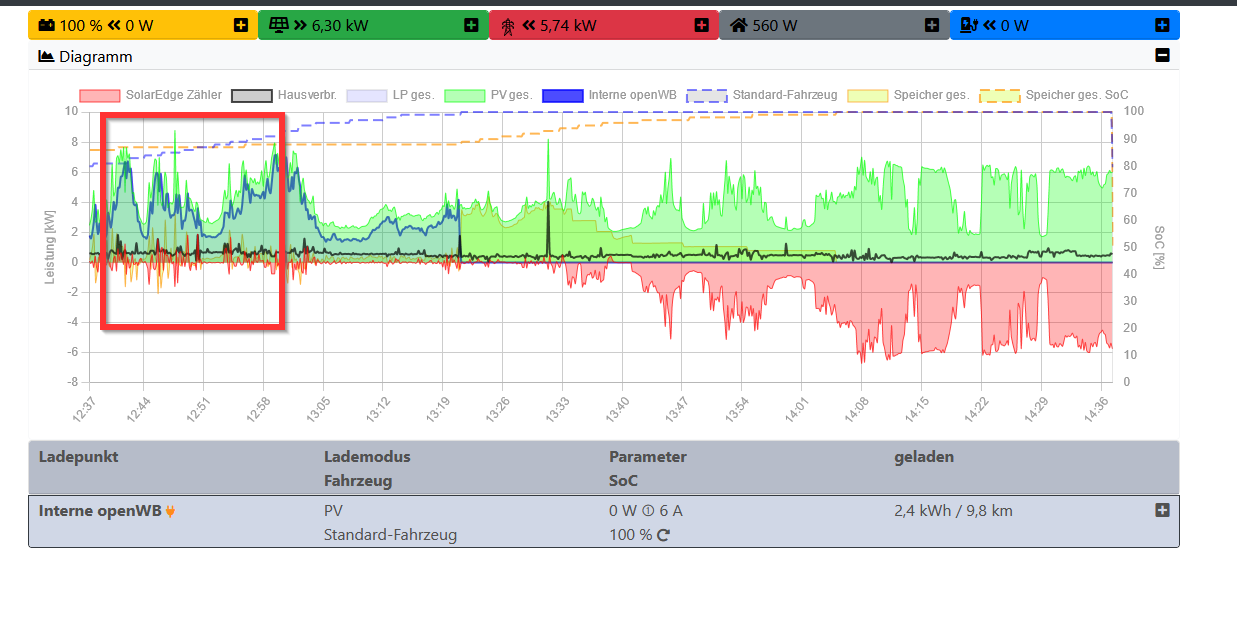The image size is (1237, 617).
Task: Toggle the Standard-Fahrzeug dataset in legend
Action: [762, 95]
